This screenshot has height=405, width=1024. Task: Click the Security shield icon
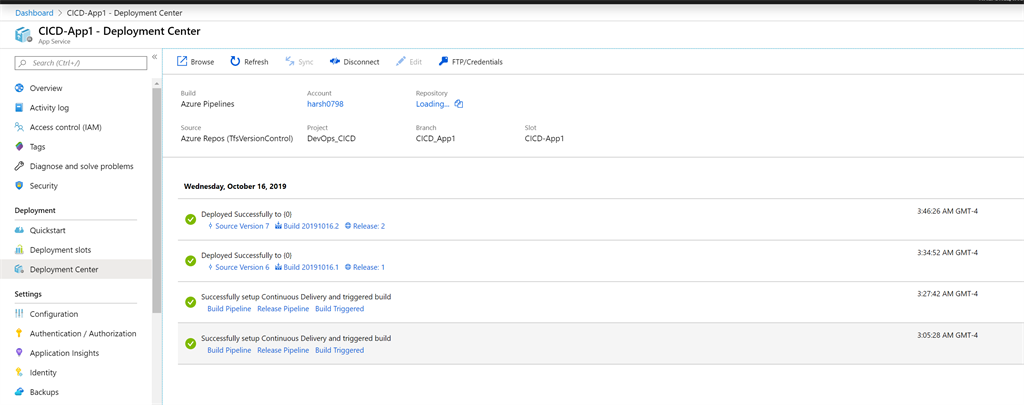click(x=19, y=186)
